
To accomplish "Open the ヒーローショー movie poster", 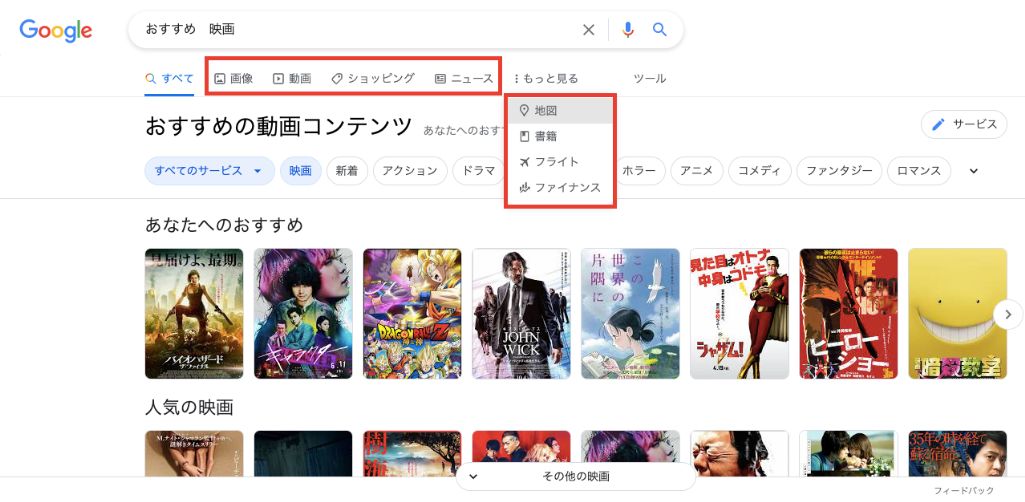I will point(849,313).
